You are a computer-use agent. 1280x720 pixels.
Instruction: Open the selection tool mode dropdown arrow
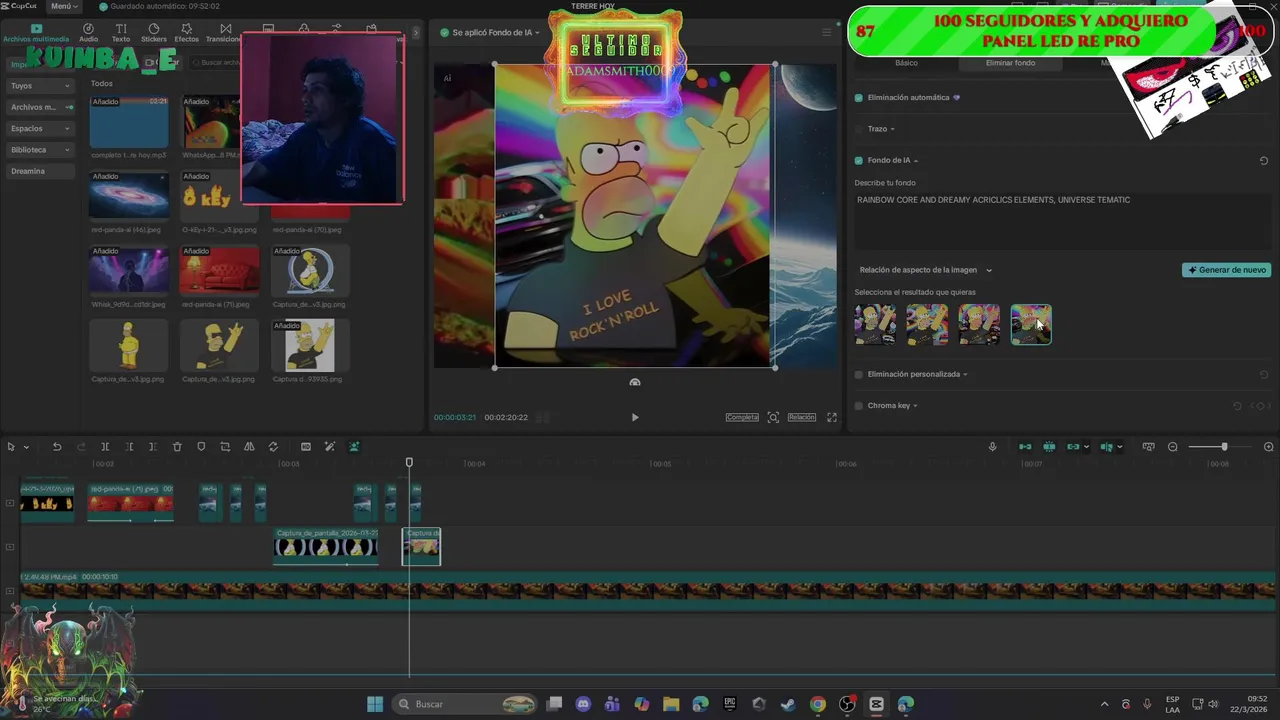pos(26,447)
